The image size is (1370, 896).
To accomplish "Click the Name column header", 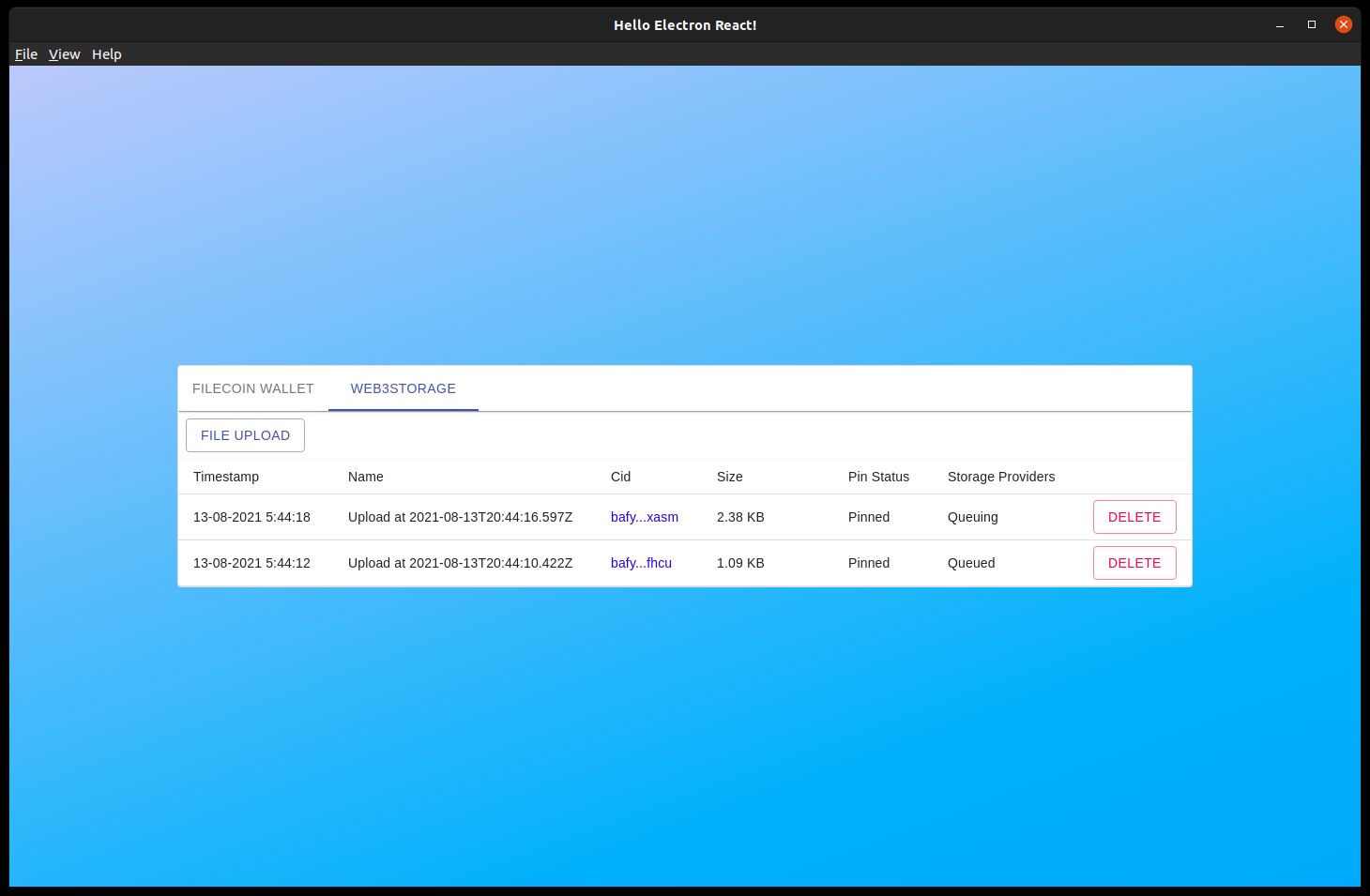I will 366,477.
